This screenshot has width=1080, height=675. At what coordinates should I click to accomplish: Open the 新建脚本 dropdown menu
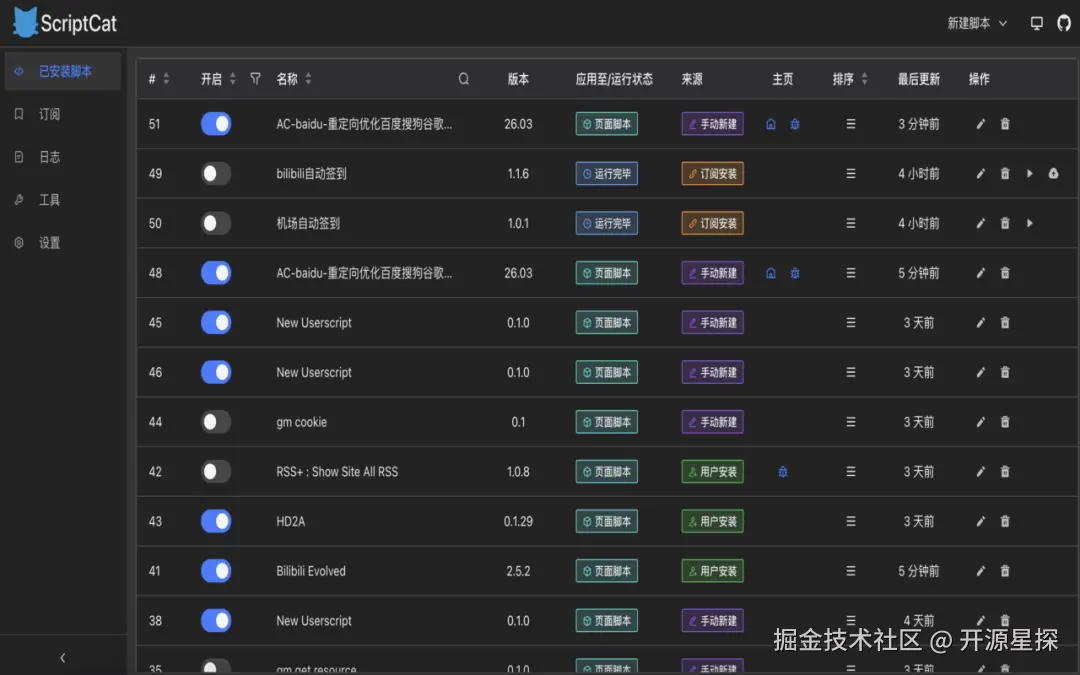pyautogui.click(x=977, y=22)
